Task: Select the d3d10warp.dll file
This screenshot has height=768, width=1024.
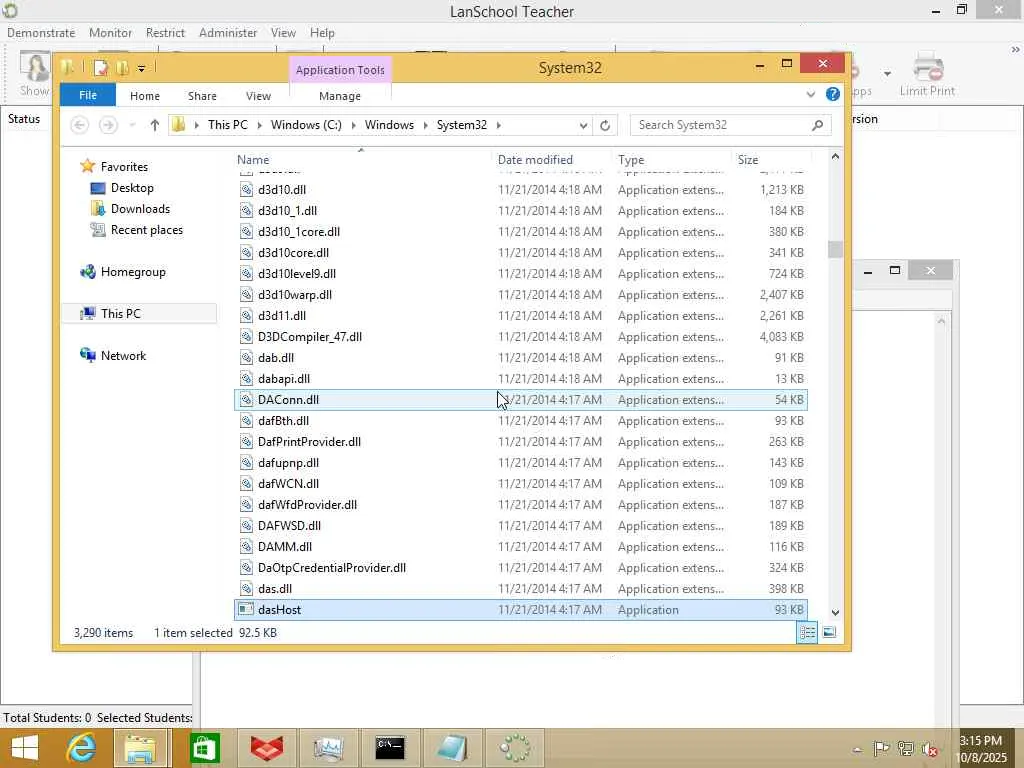Action: [295, 295]
